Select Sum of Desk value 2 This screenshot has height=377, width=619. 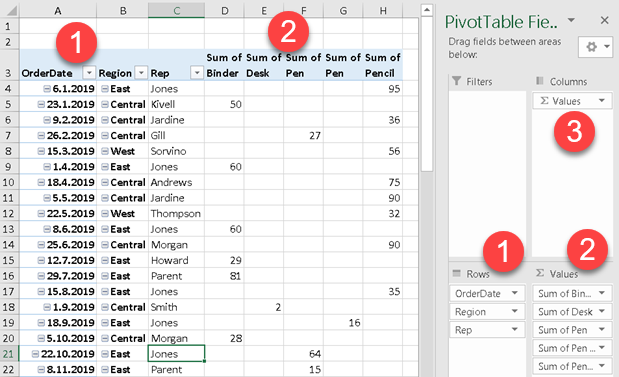coord(264,307)
